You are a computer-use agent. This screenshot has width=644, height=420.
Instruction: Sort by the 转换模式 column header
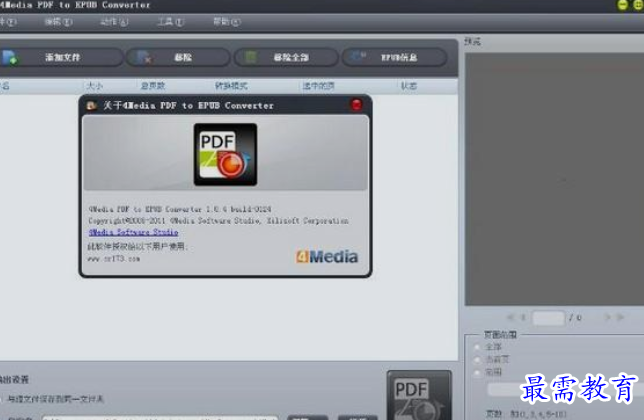click(231, 86)
